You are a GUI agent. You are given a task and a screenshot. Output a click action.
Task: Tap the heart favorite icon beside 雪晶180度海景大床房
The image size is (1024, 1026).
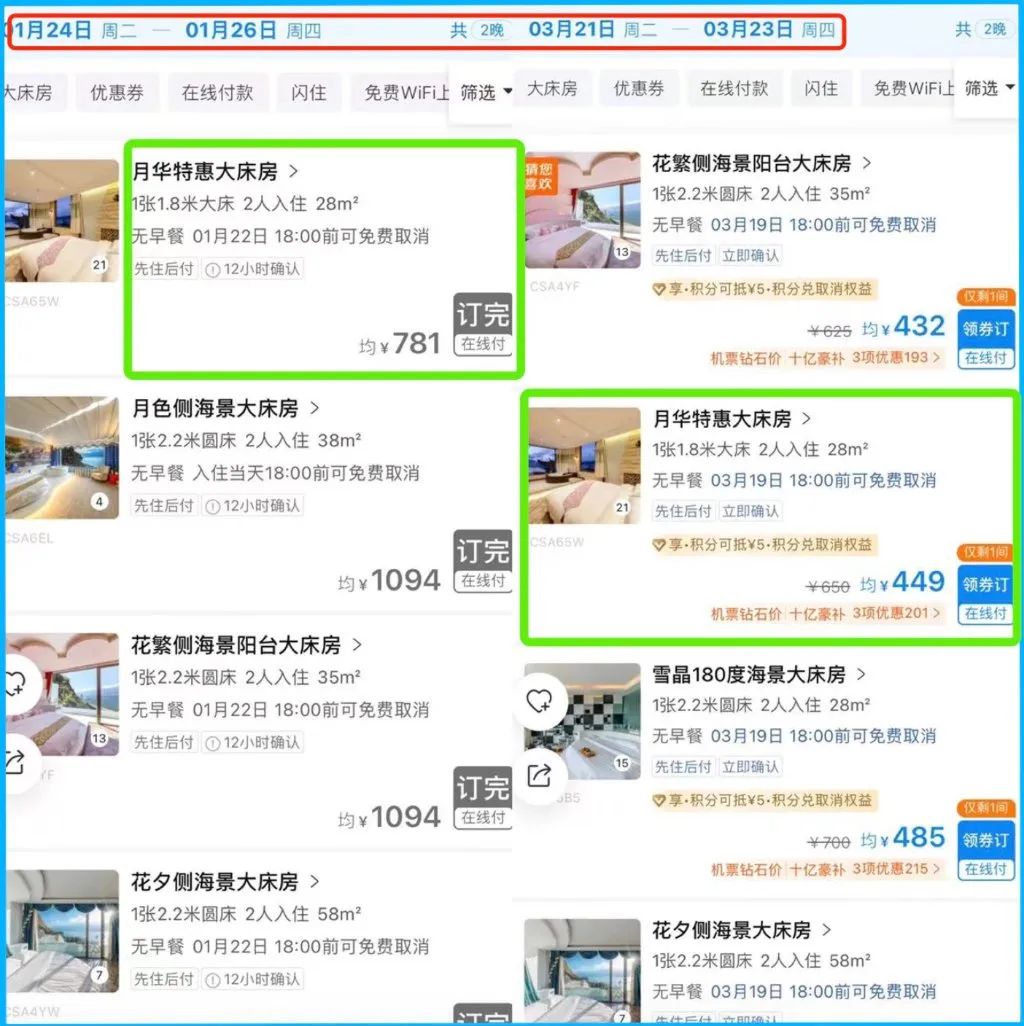(540, 700)
